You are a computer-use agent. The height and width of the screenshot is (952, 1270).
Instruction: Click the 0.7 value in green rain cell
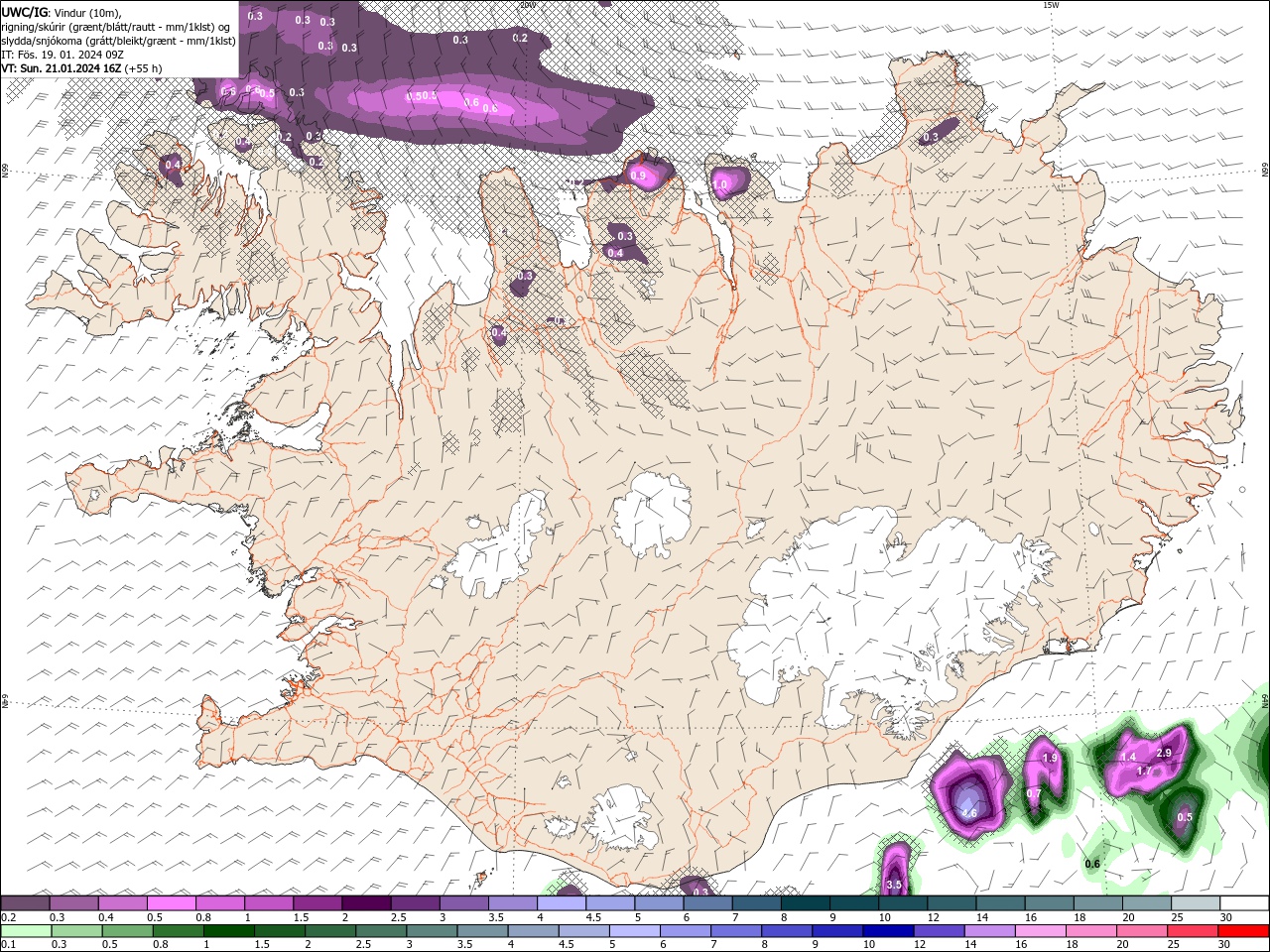click(1034, 794)
